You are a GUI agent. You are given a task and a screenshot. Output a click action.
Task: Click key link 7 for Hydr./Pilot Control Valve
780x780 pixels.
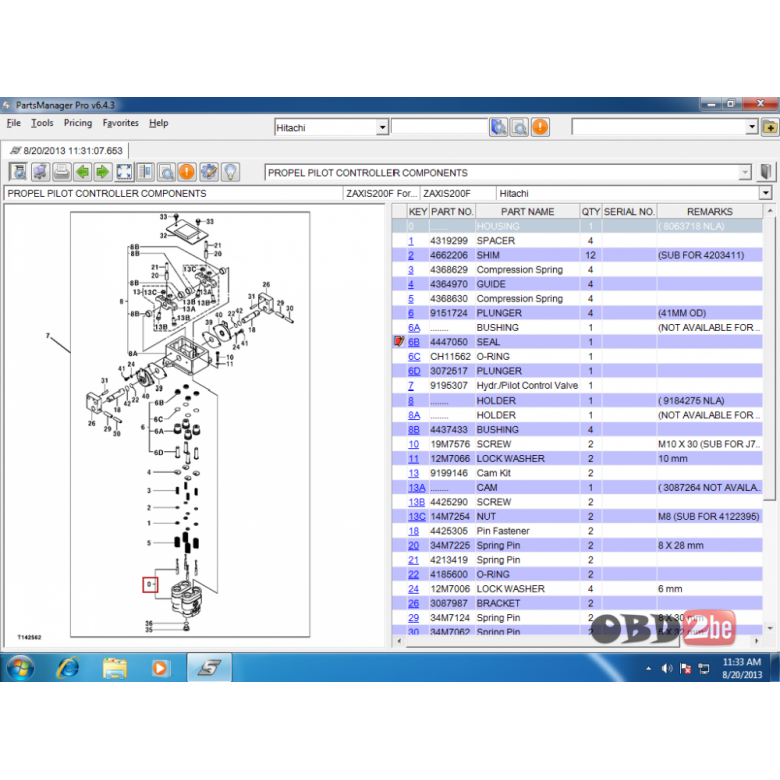410,386
